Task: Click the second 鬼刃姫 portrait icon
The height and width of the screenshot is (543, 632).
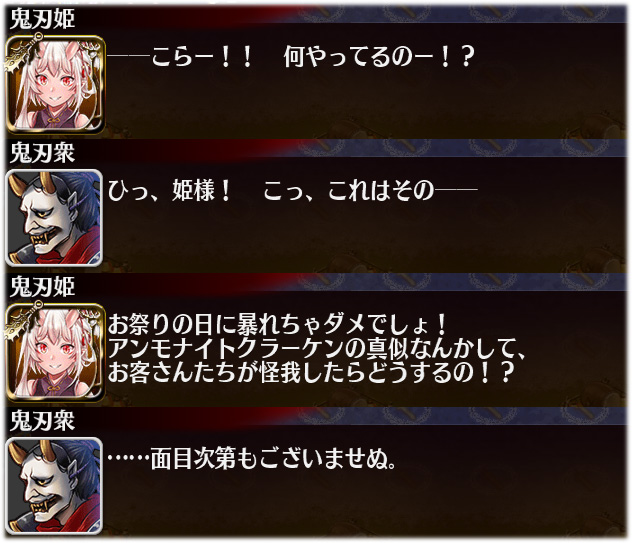Action: tap(56, 352)
